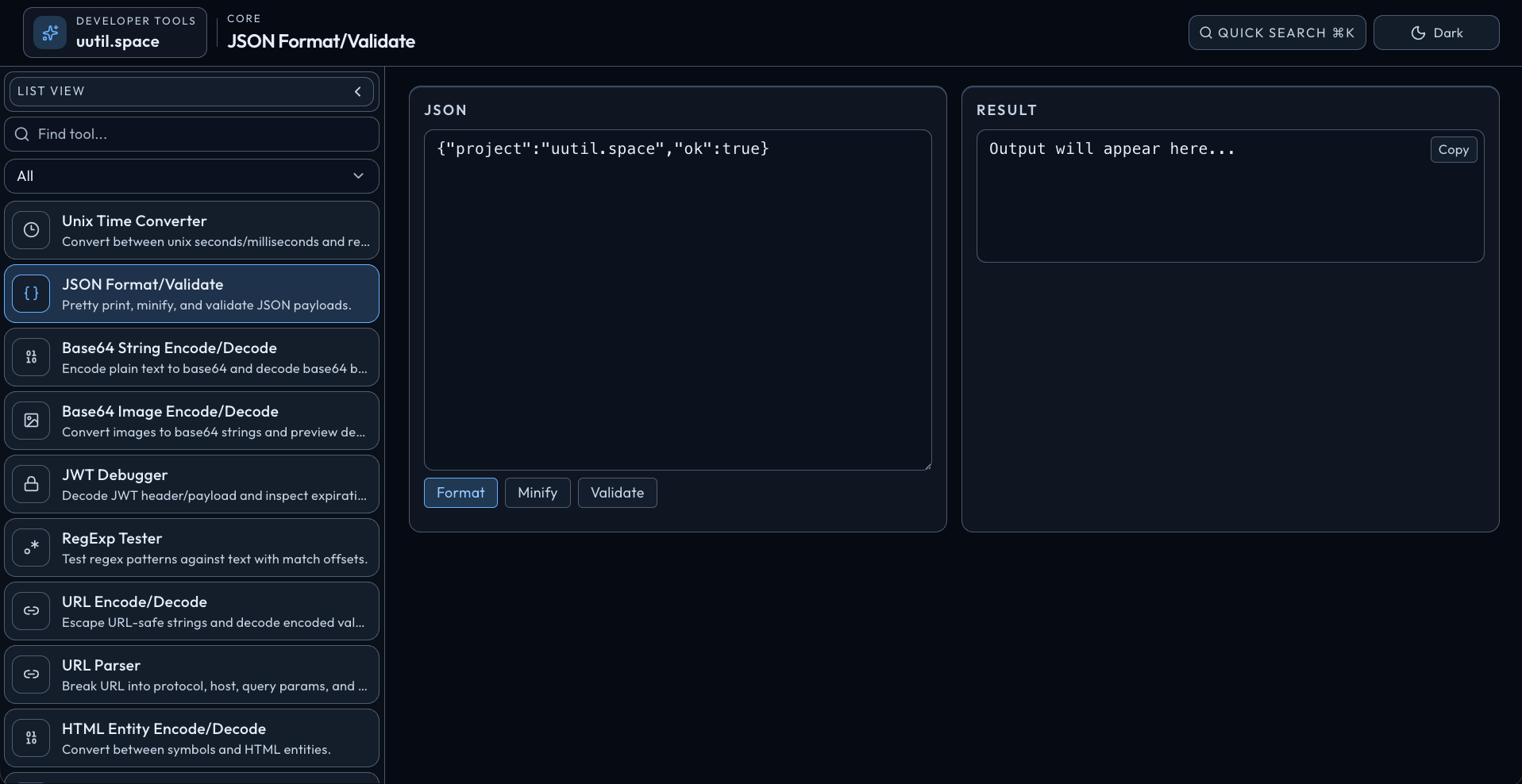1522x784 pixels.
Task: Select the Unix Time Converter clock icon
Action: click(x=31, y=230)
